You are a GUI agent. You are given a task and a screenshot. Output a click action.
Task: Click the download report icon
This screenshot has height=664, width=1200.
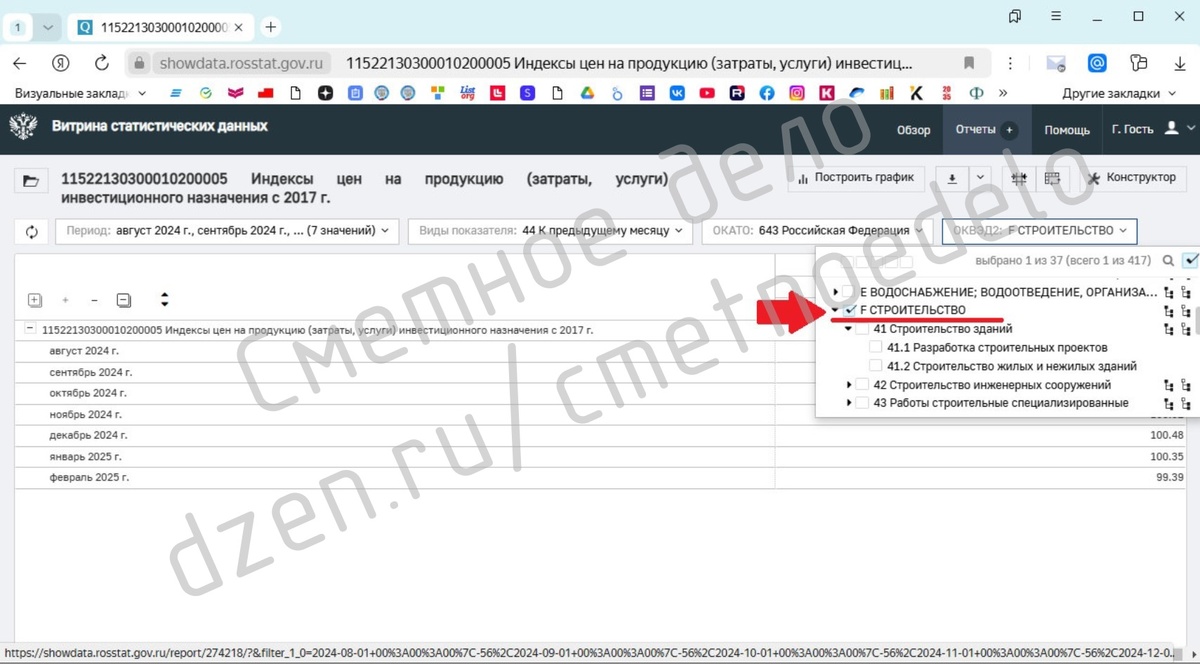point(952,178)
